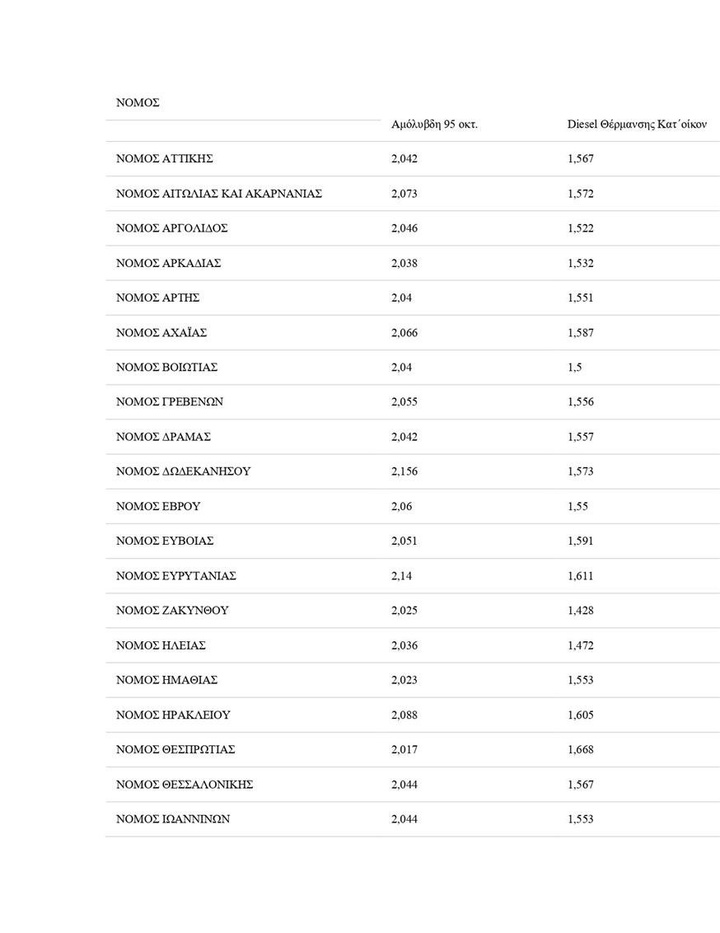Click unleaded price 2,156 for ΔΩΔΕΚΑΝΗΣΟΥ

(x=404, y=471)
